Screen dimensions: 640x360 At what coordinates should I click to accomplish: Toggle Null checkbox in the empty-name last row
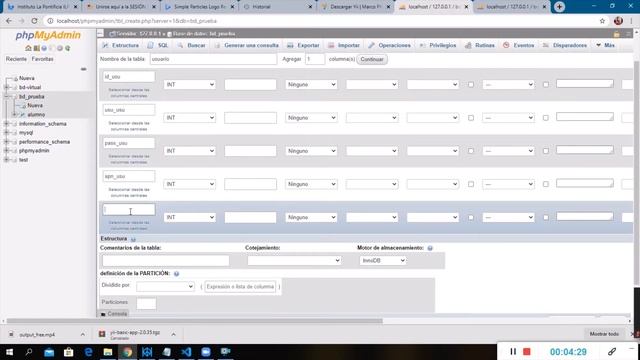pos(471,218)
